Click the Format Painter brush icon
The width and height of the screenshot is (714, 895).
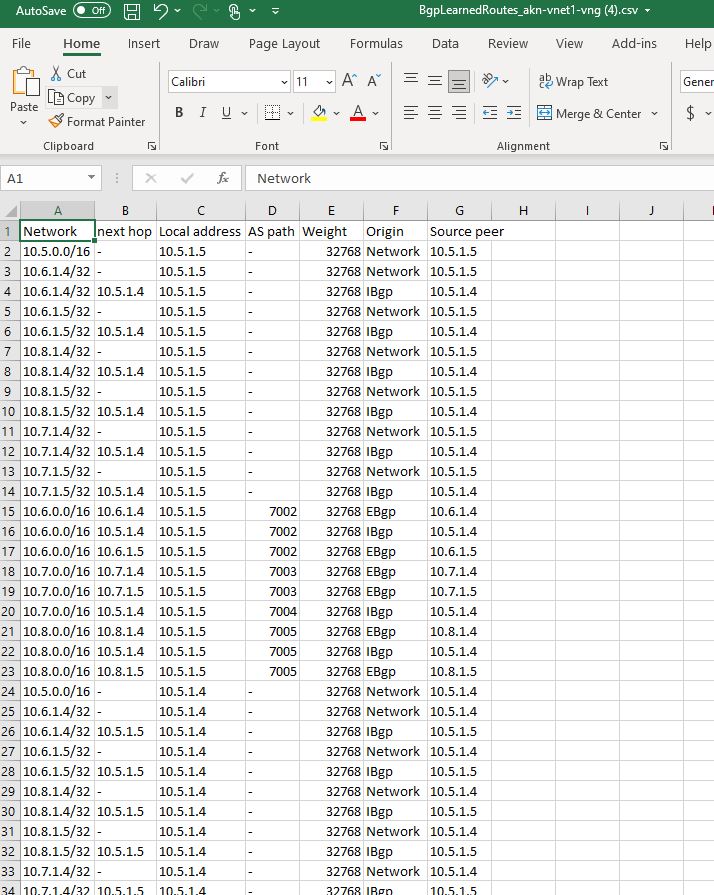[56, 121]
